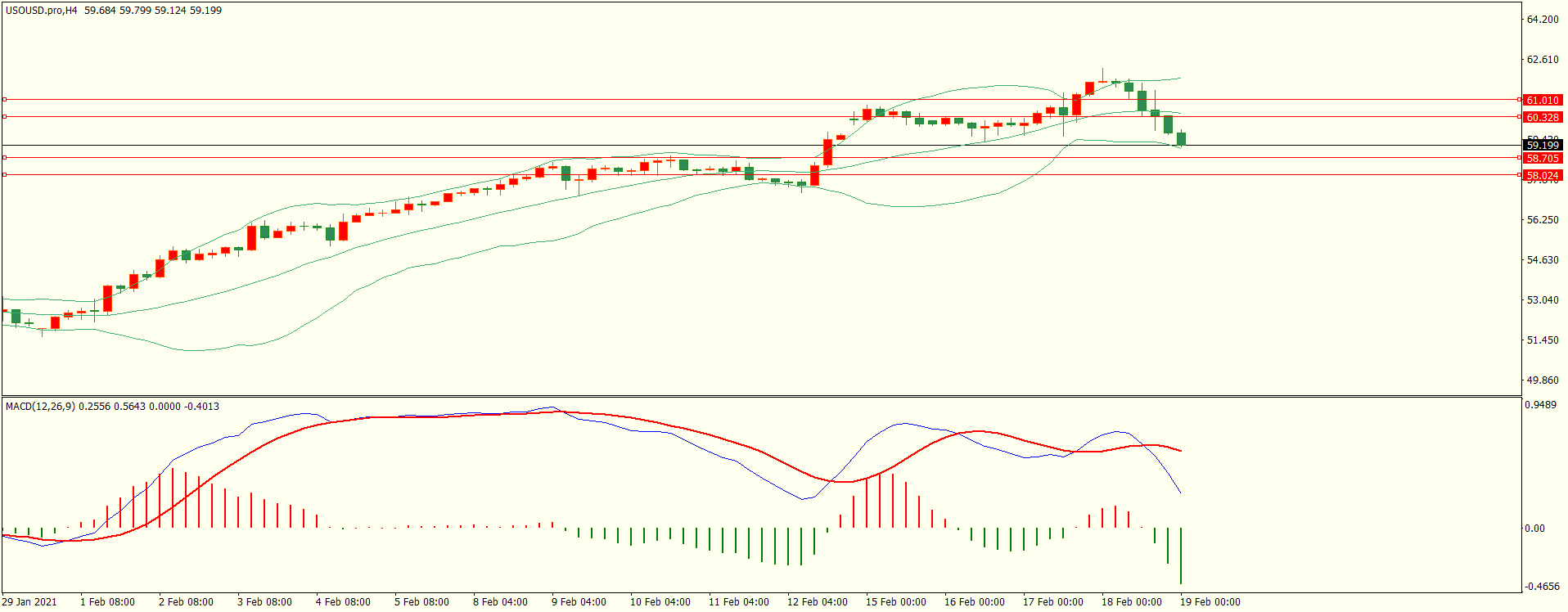Select the 60.328 horizontal line price tag
Screen dimensions: 1568x612
coord(1543,117)
